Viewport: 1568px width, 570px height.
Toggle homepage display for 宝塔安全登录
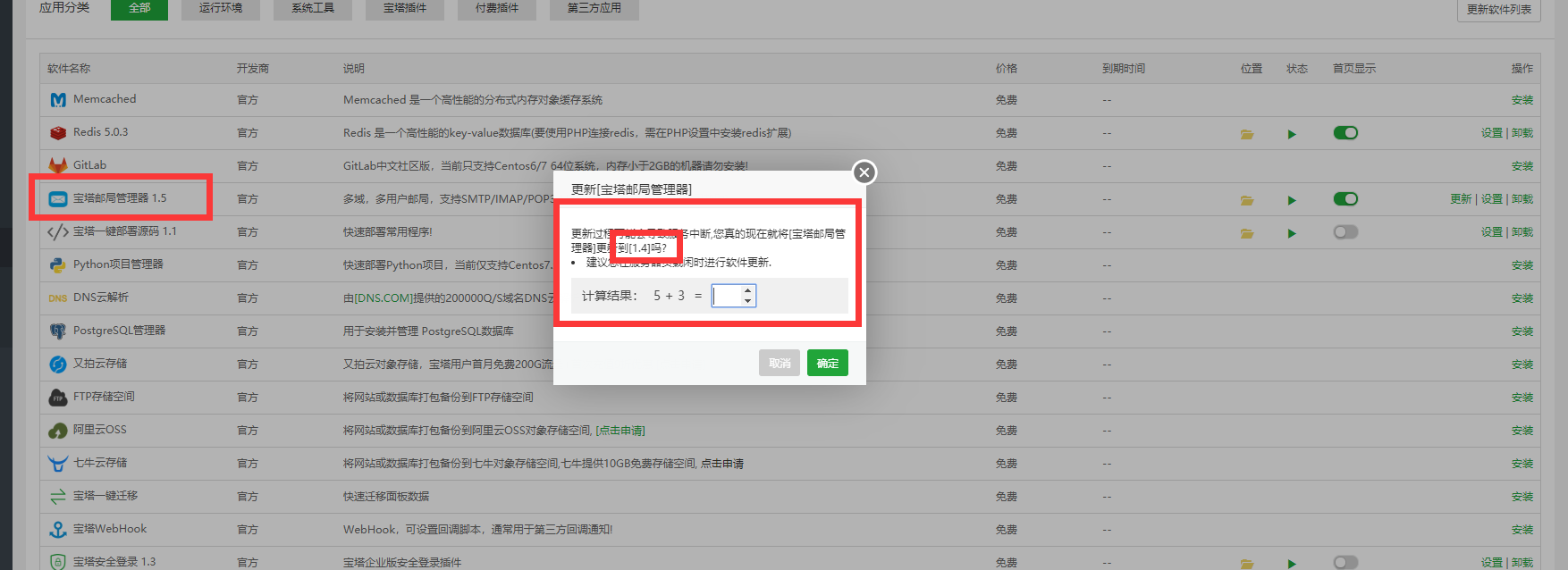coord(1345,562)
